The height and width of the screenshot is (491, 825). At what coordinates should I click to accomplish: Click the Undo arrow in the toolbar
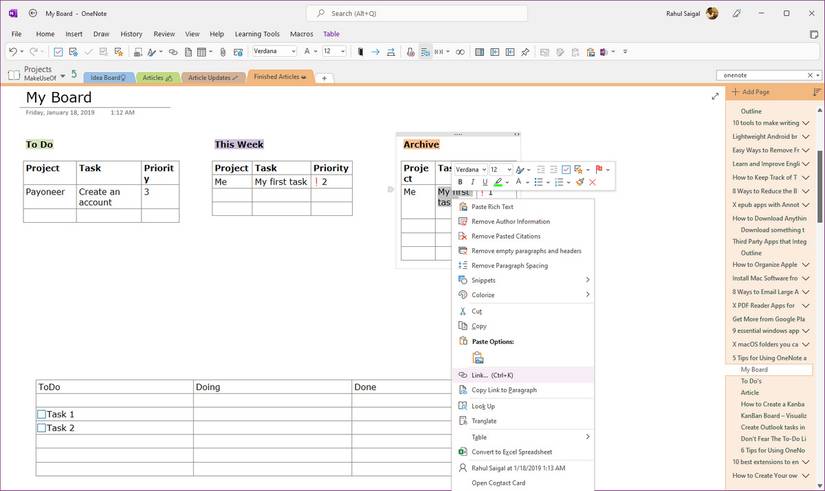pos(12,51)
